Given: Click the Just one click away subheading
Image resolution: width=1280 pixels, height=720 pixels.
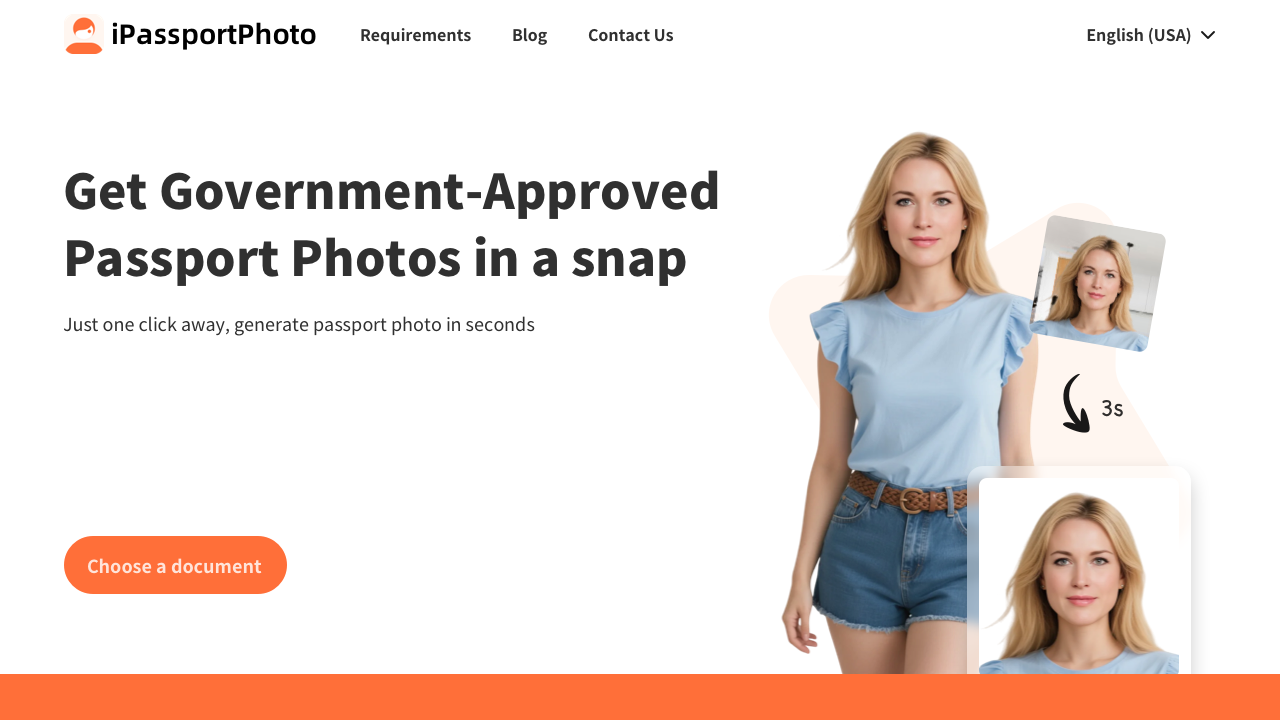Looking at the screenshot, I should tap(299, 324).
